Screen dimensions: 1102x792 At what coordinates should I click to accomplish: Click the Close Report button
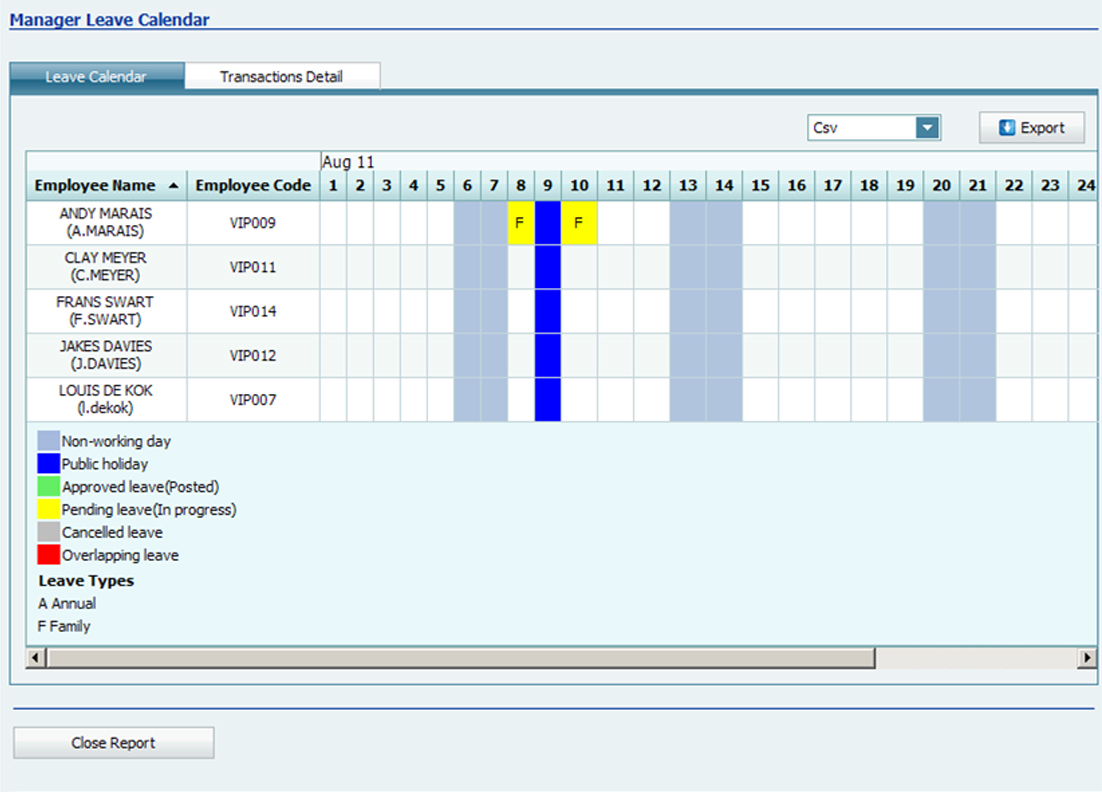click(x=113, y=742)
